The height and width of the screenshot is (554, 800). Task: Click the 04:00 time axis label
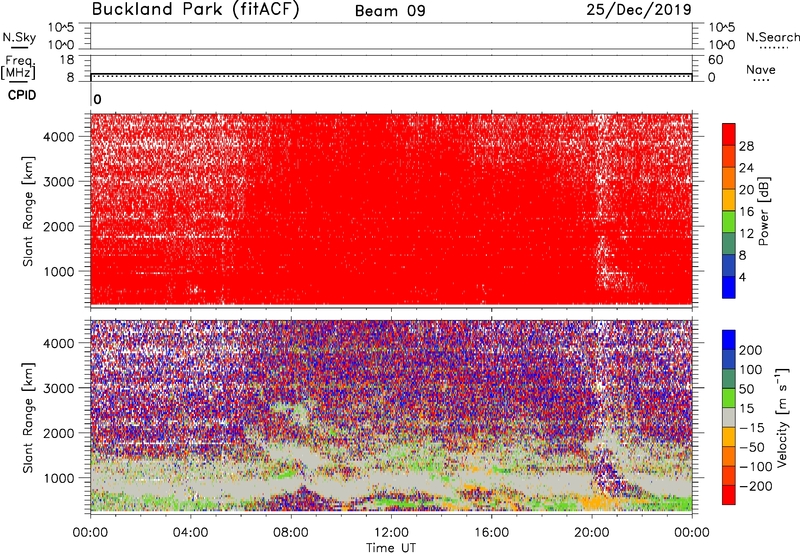pyautogui.click(x=190, y=533)
